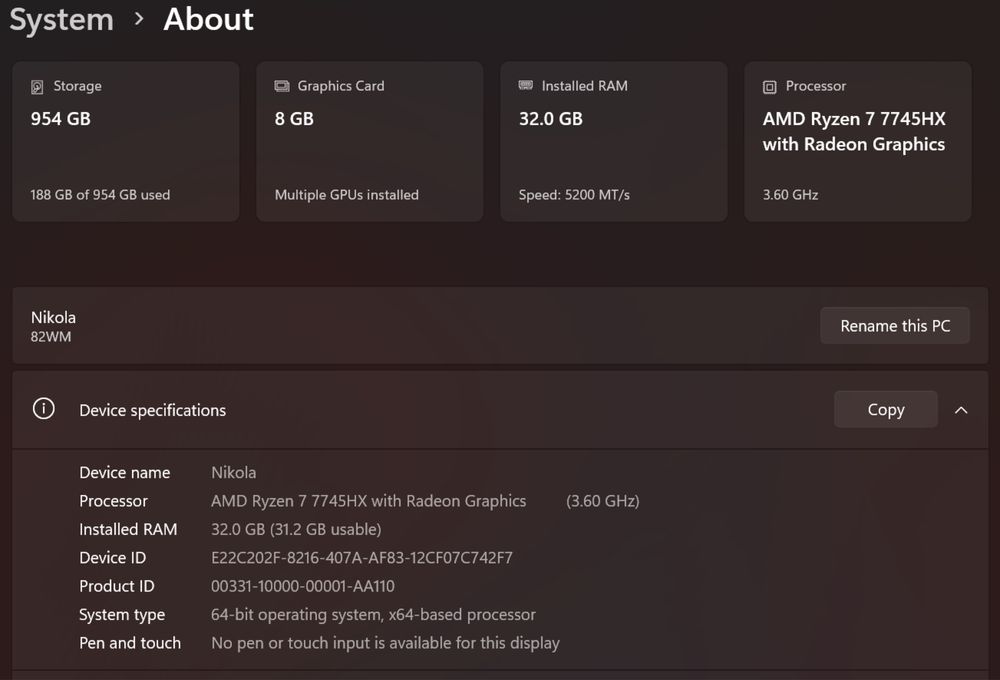Select the Device name value Nikola
Viewport: 1000px width, 680px height.
click(x=233, y=473)
